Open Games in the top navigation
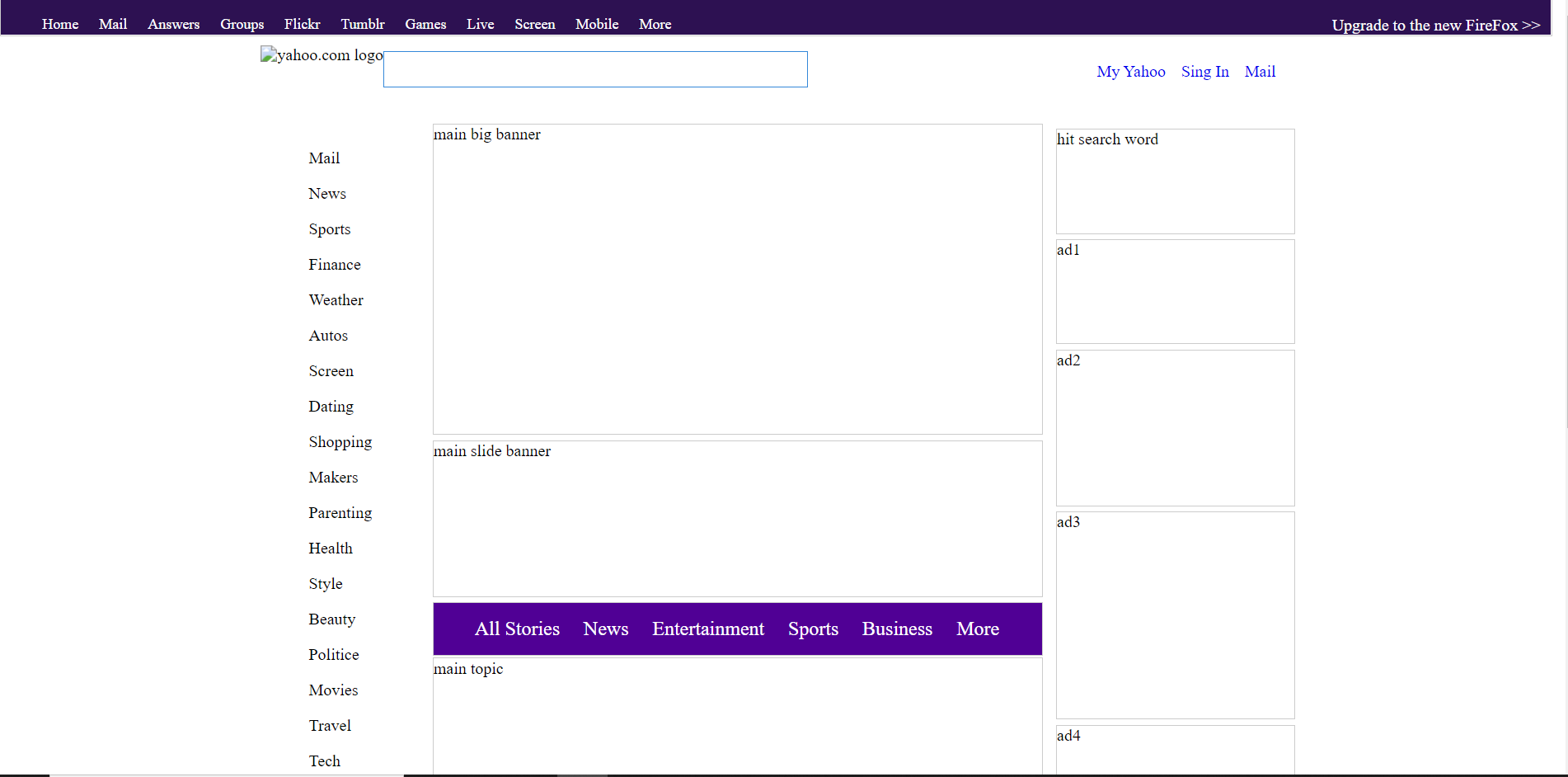 pyautogui.click(x=425, y=24)
